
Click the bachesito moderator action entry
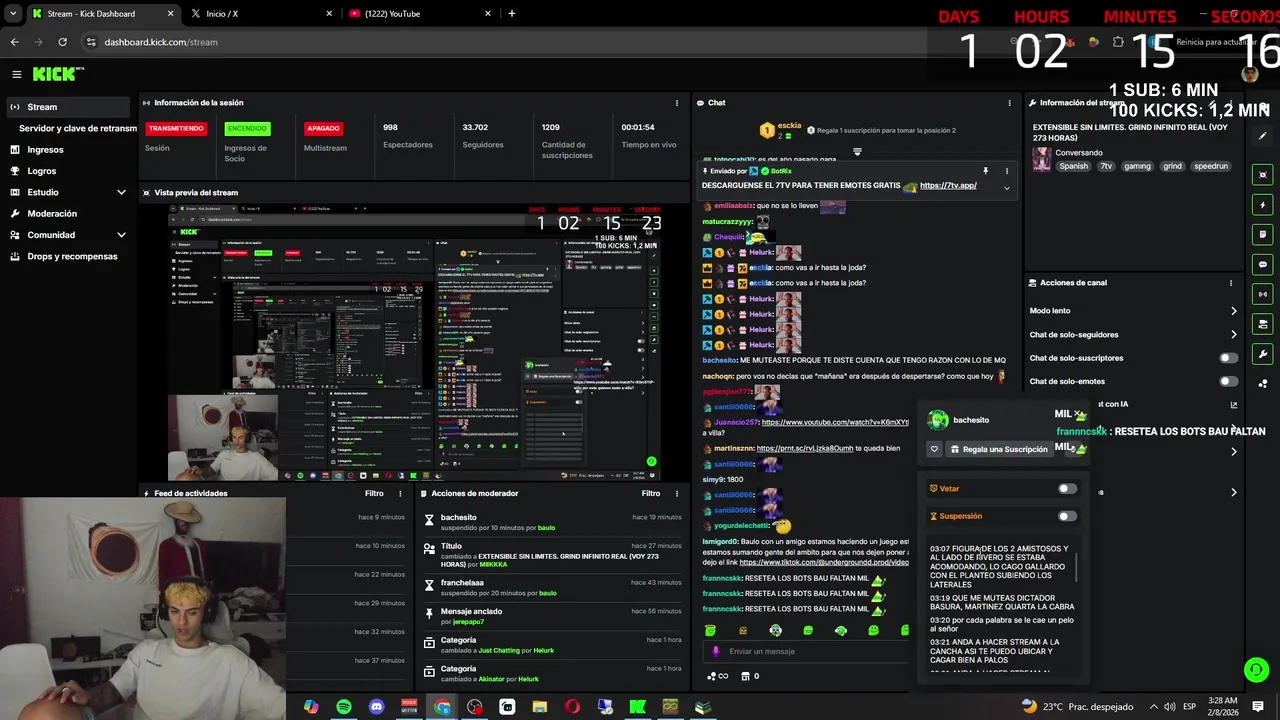552,522
